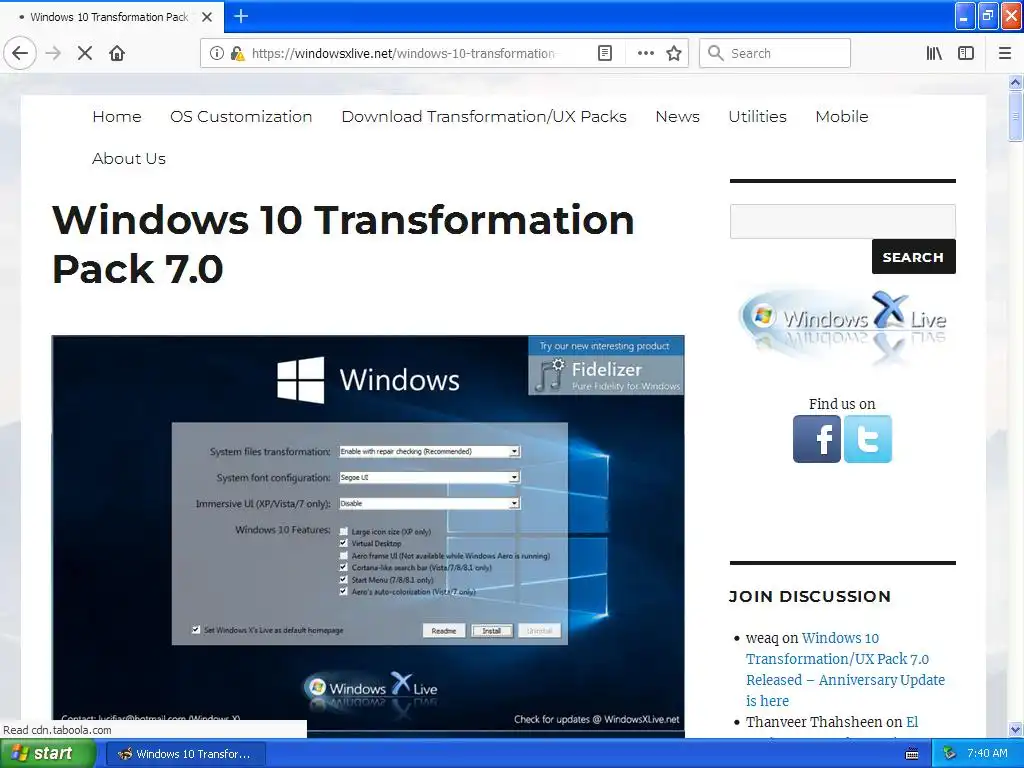Open the Mobile menu item
The height and width of the screenshot is (768, 1024).
coord(842,116)
